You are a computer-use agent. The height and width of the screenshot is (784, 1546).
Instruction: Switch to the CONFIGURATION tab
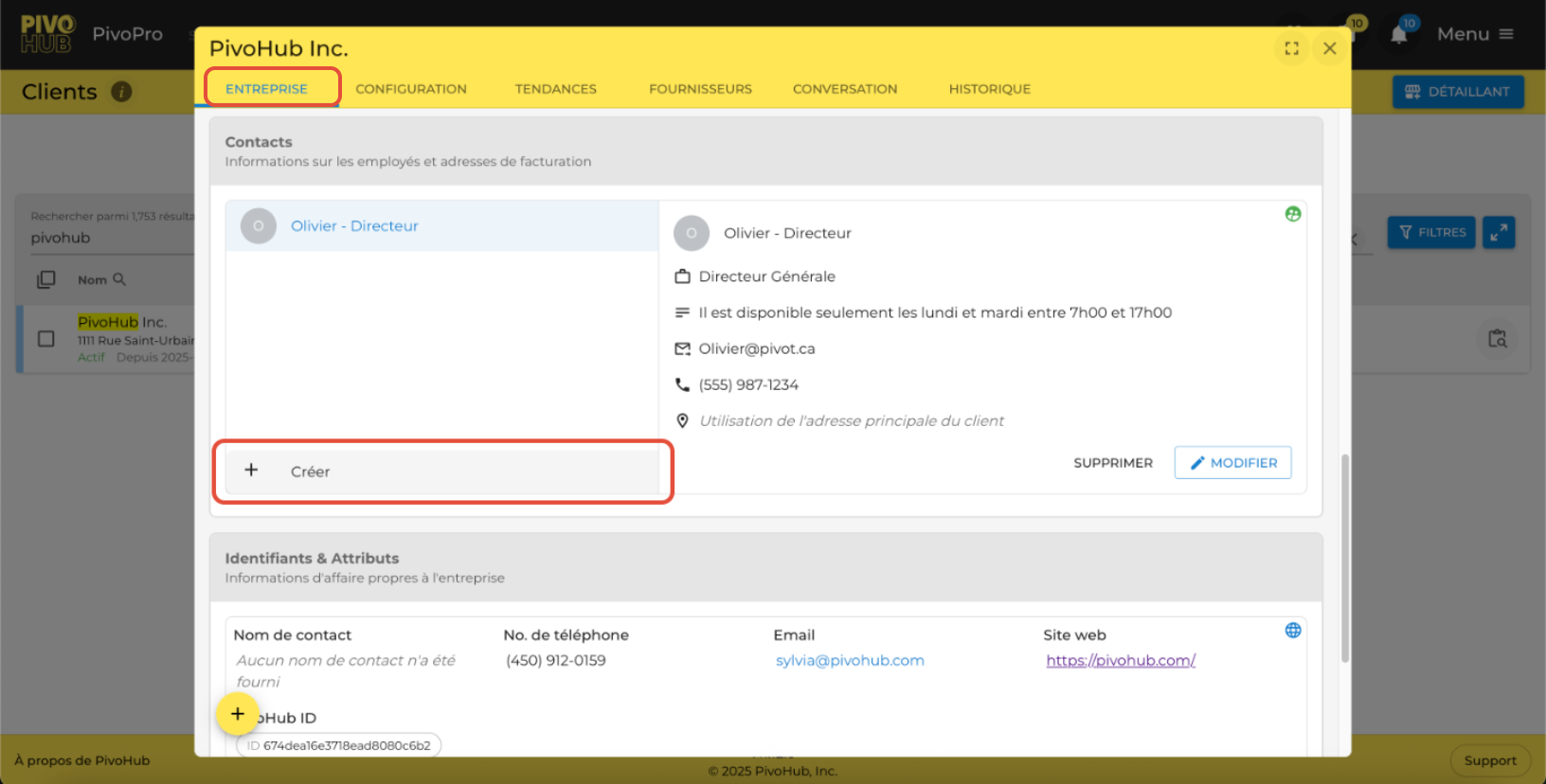[x=410, y=89]
